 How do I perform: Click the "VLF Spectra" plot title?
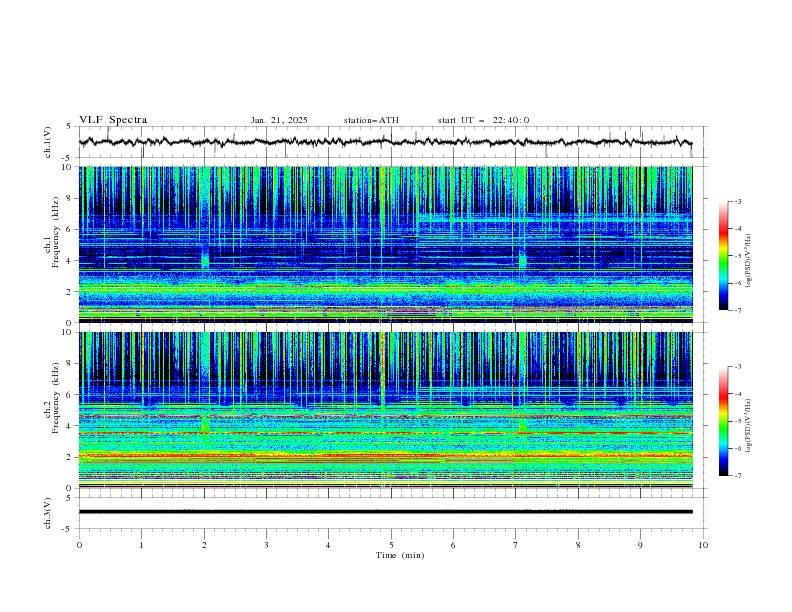coord(113,120)
